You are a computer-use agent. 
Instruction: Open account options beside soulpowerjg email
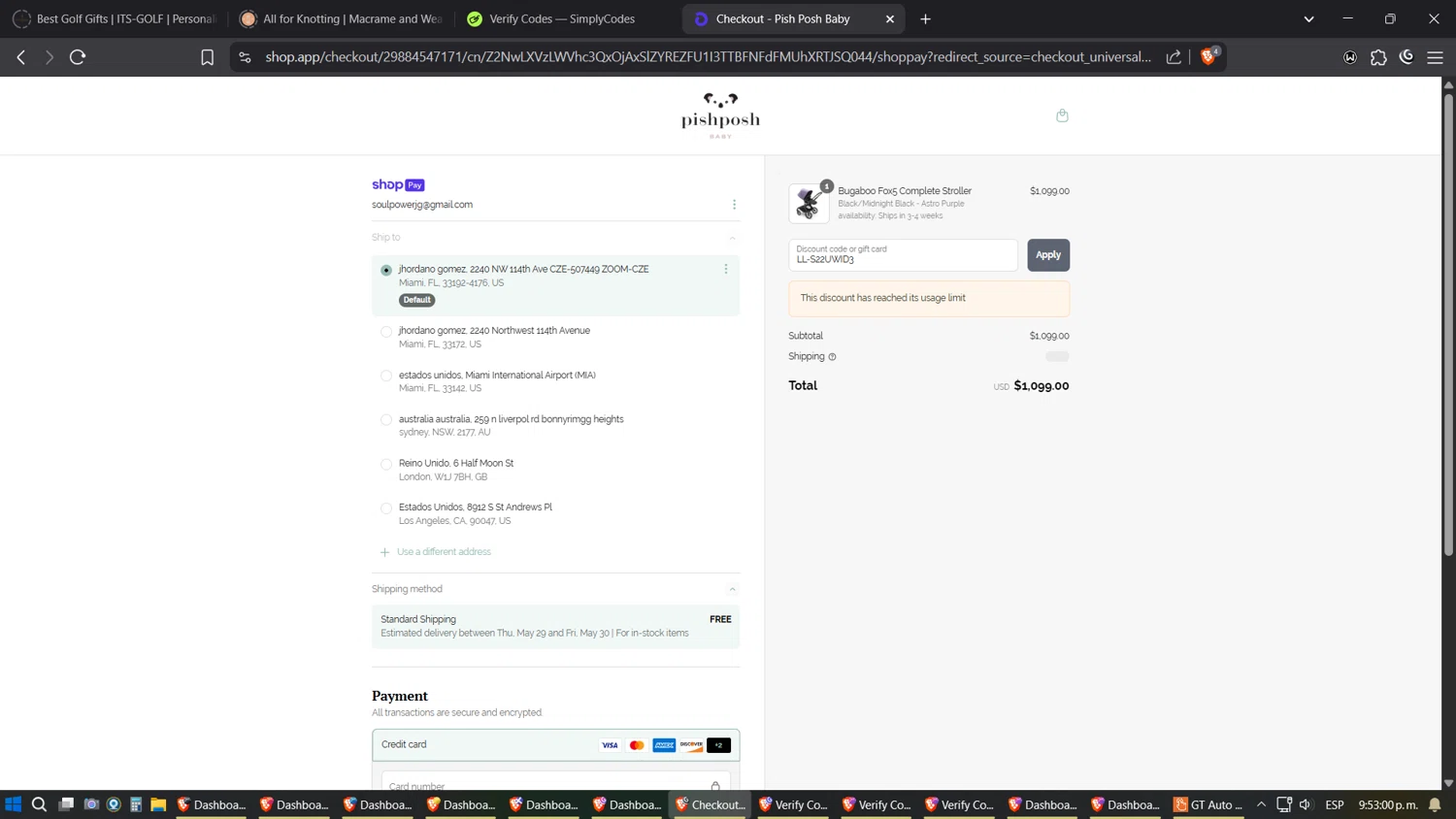[x=734, y=205]
